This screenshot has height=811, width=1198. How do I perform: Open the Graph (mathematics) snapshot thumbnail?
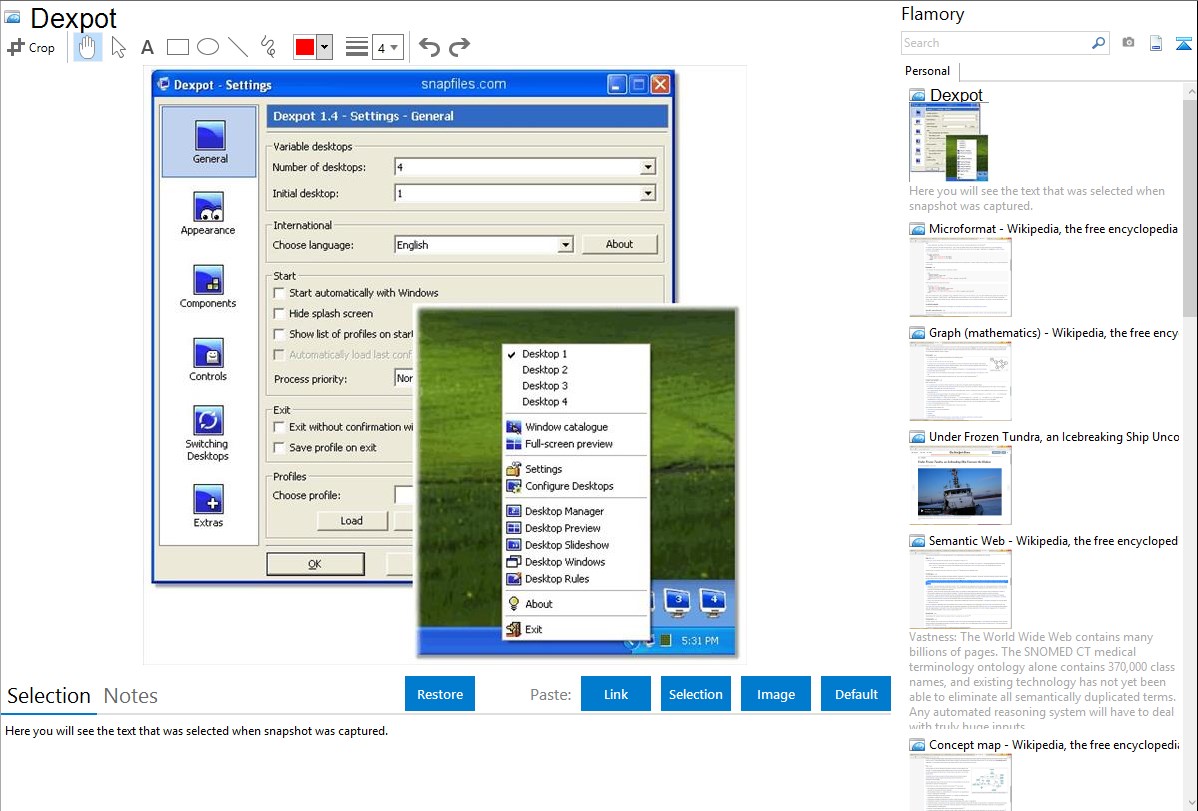pos(960,381)
